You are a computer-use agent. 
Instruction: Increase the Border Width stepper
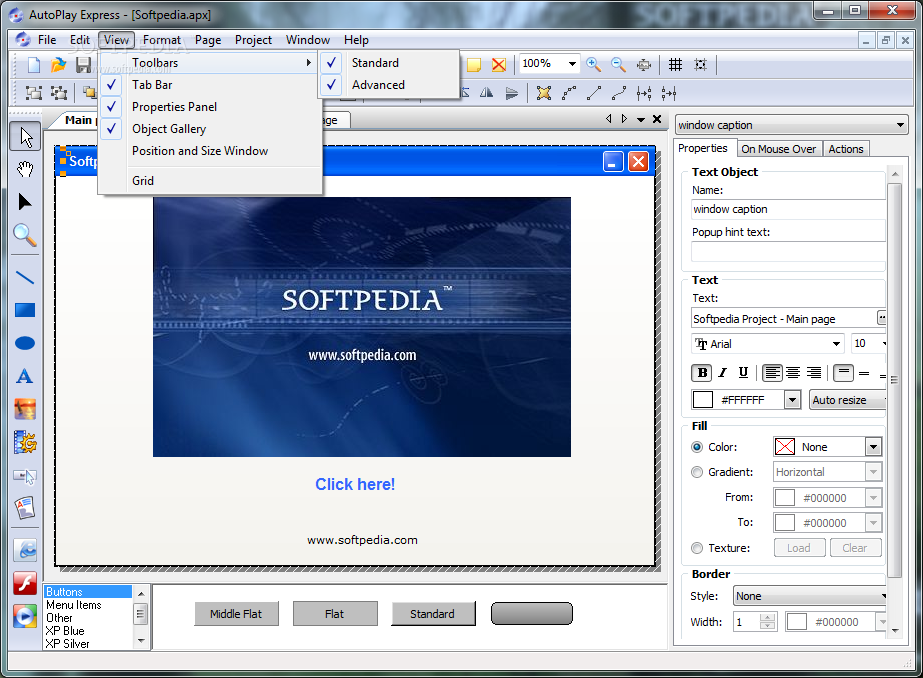pyautogui.click(x=767, y=617)
